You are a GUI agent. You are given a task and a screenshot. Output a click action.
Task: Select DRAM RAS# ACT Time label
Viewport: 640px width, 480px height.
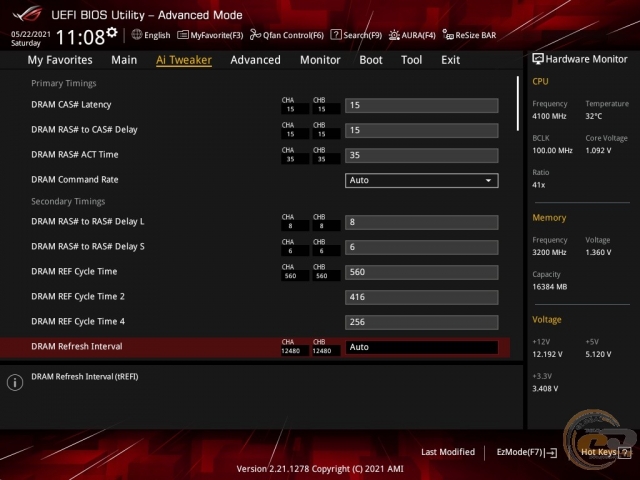point(75,155)
